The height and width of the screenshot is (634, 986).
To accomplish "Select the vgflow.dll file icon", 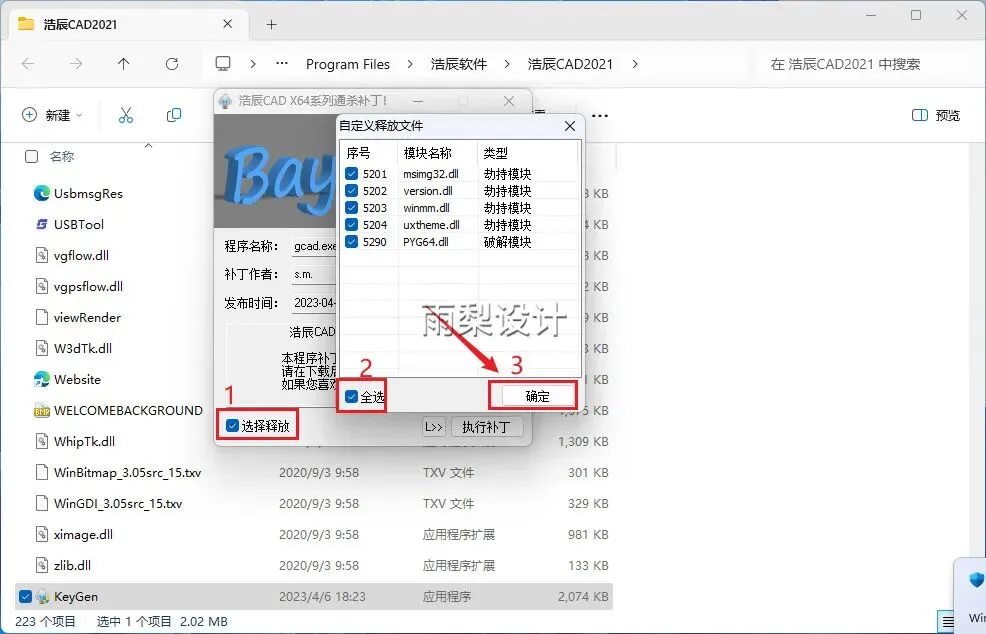I will click(42, 255).
